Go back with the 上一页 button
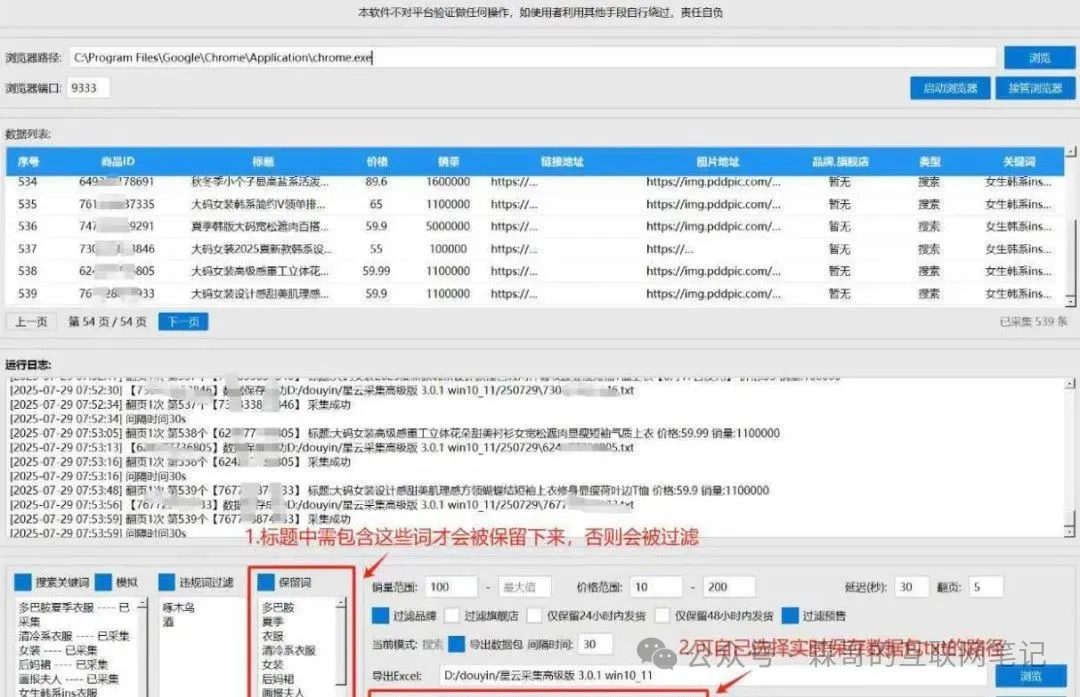This screenshot has width=1080, height=697. point(30,322)
